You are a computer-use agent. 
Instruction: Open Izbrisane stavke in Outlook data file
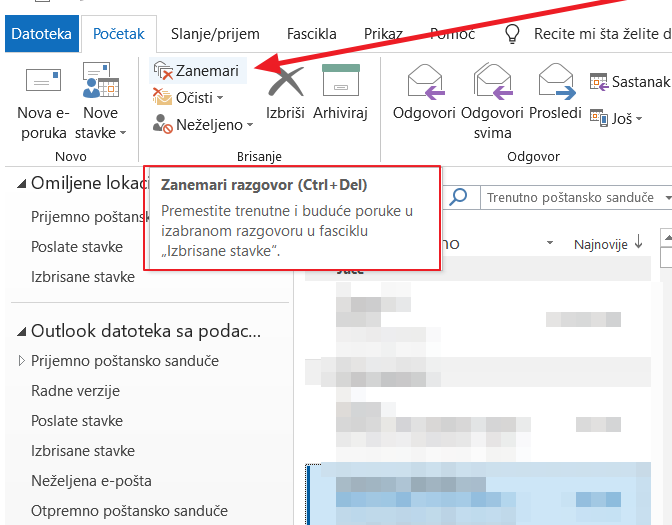[83, 451]
